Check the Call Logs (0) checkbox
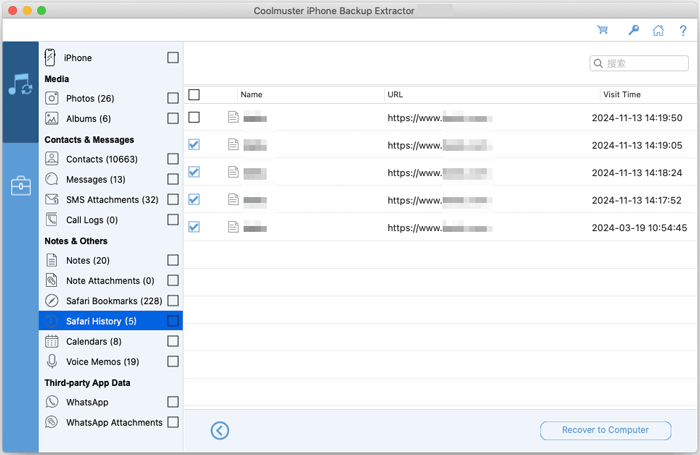This screenshot has width=700, height=455. (x=173, y=219)
